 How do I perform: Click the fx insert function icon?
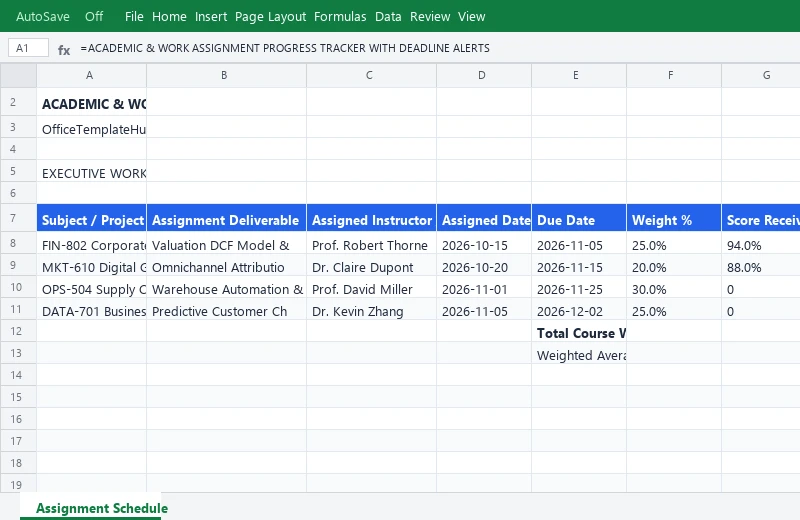[64, 49]
